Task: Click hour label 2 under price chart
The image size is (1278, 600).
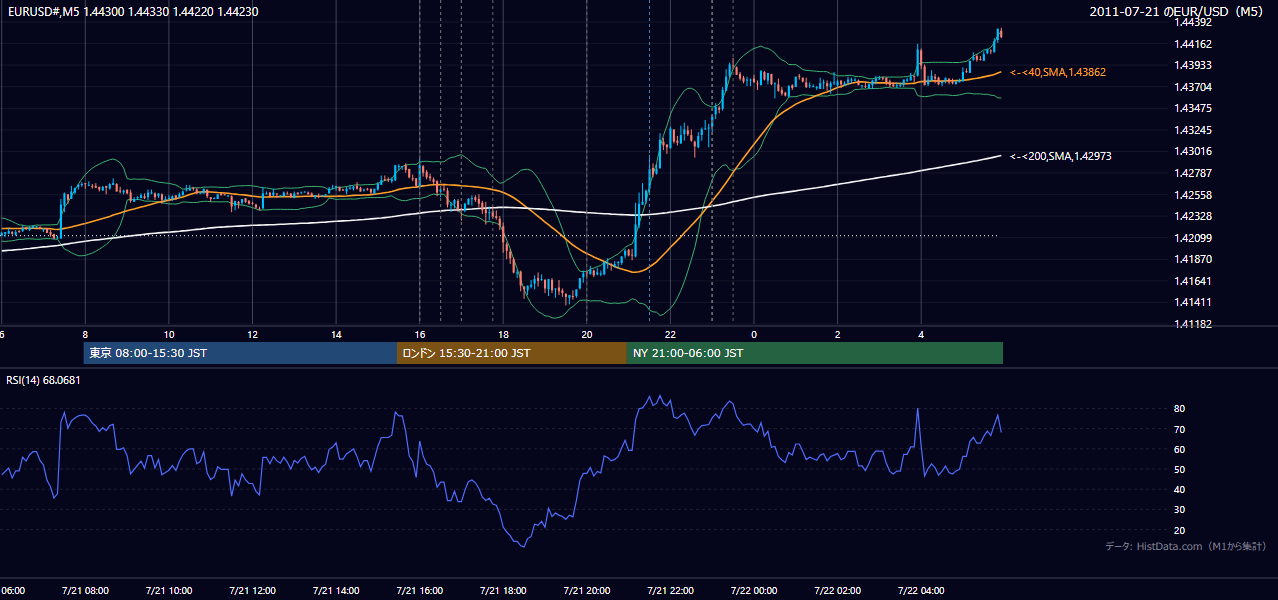Action: [x=838, y=334]
